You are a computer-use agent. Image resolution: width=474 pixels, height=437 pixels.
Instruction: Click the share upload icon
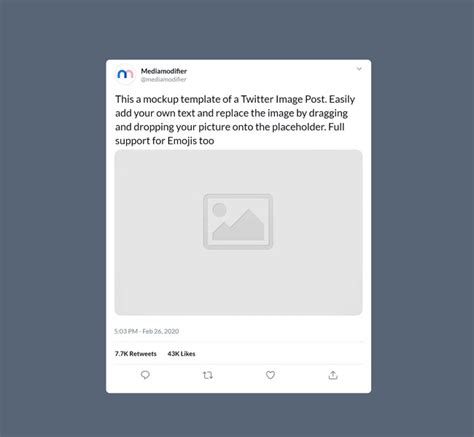tap(333, 375)
